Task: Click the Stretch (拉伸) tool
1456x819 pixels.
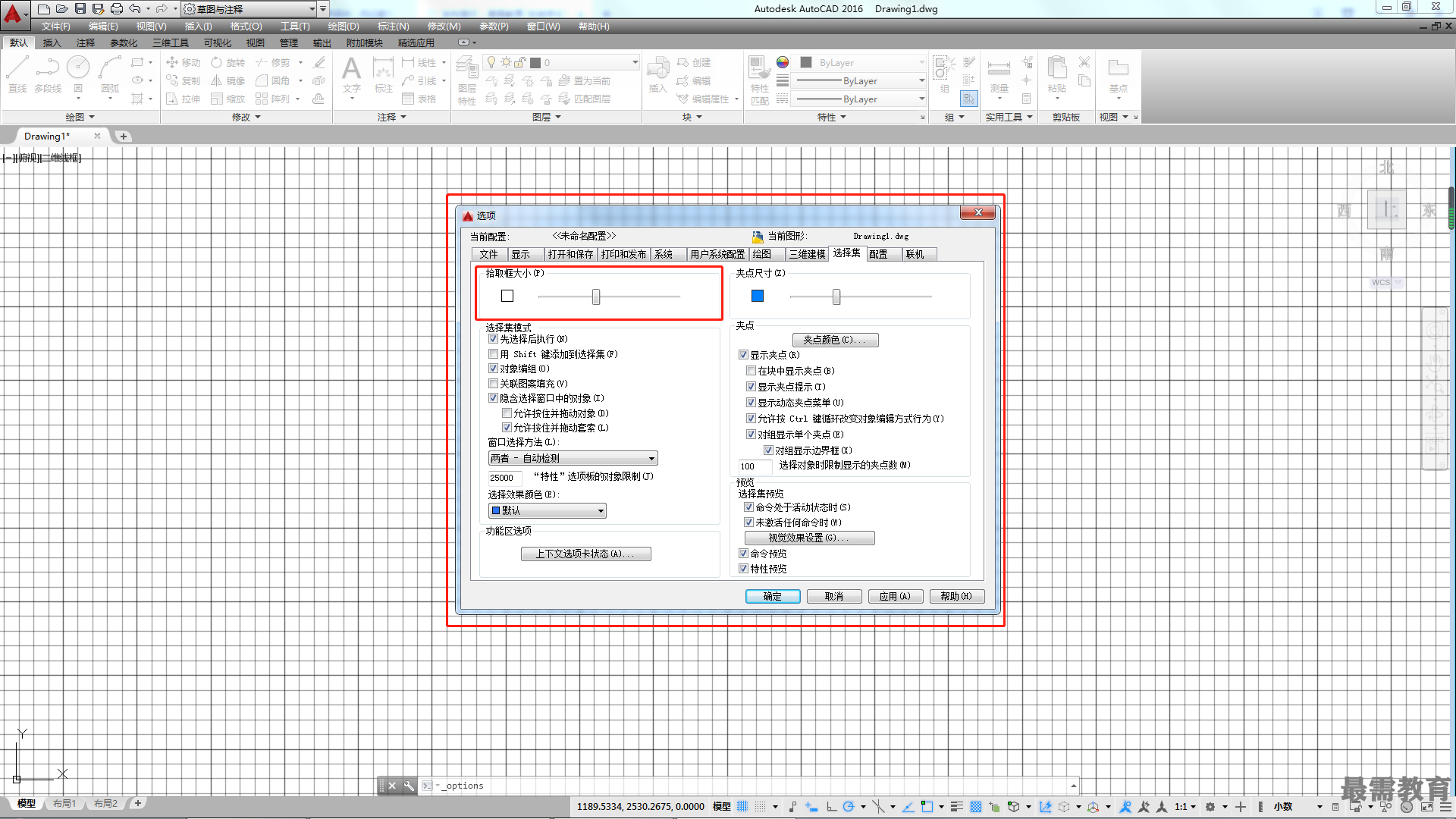Action: [184, 99]
